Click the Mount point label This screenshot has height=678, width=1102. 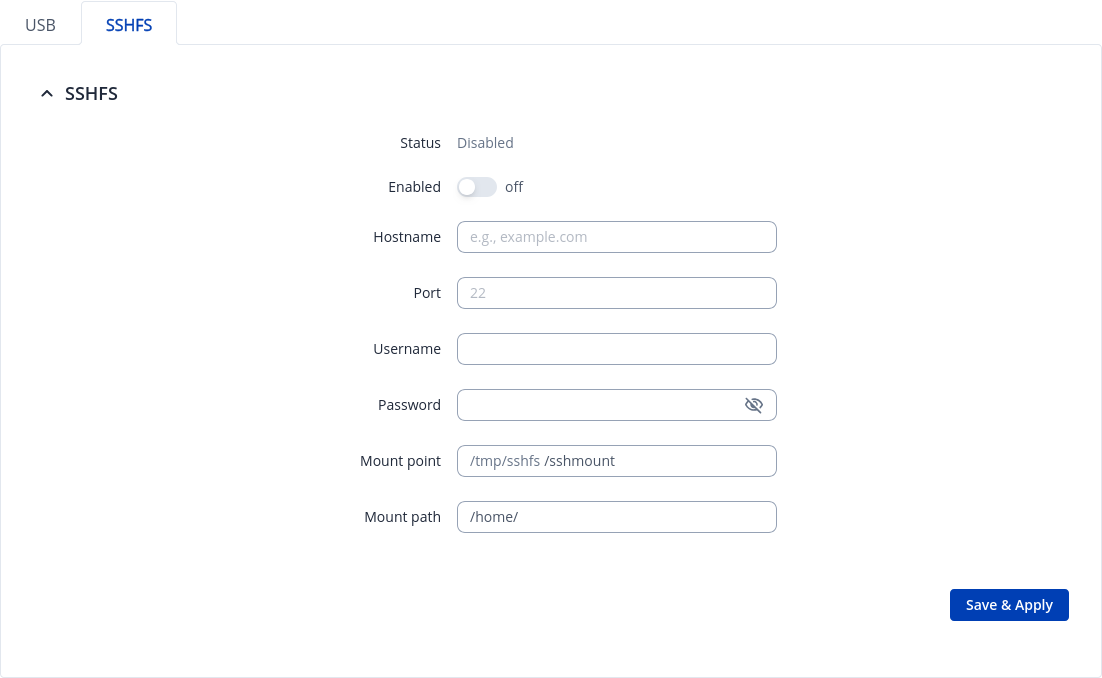coord(400,461)
